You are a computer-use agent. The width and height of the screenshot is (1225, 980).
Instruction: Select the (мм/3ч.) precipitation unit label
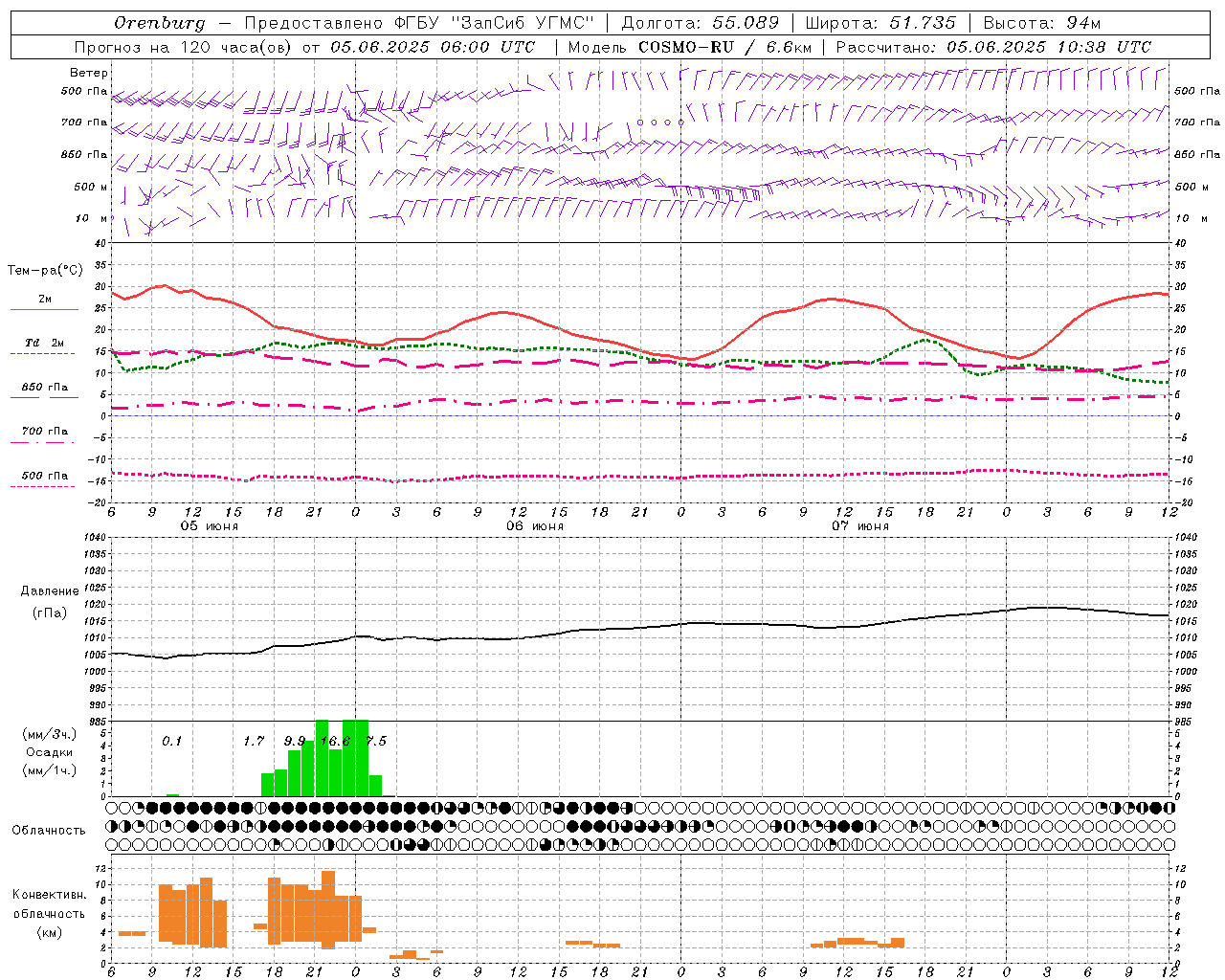[50, 734]
